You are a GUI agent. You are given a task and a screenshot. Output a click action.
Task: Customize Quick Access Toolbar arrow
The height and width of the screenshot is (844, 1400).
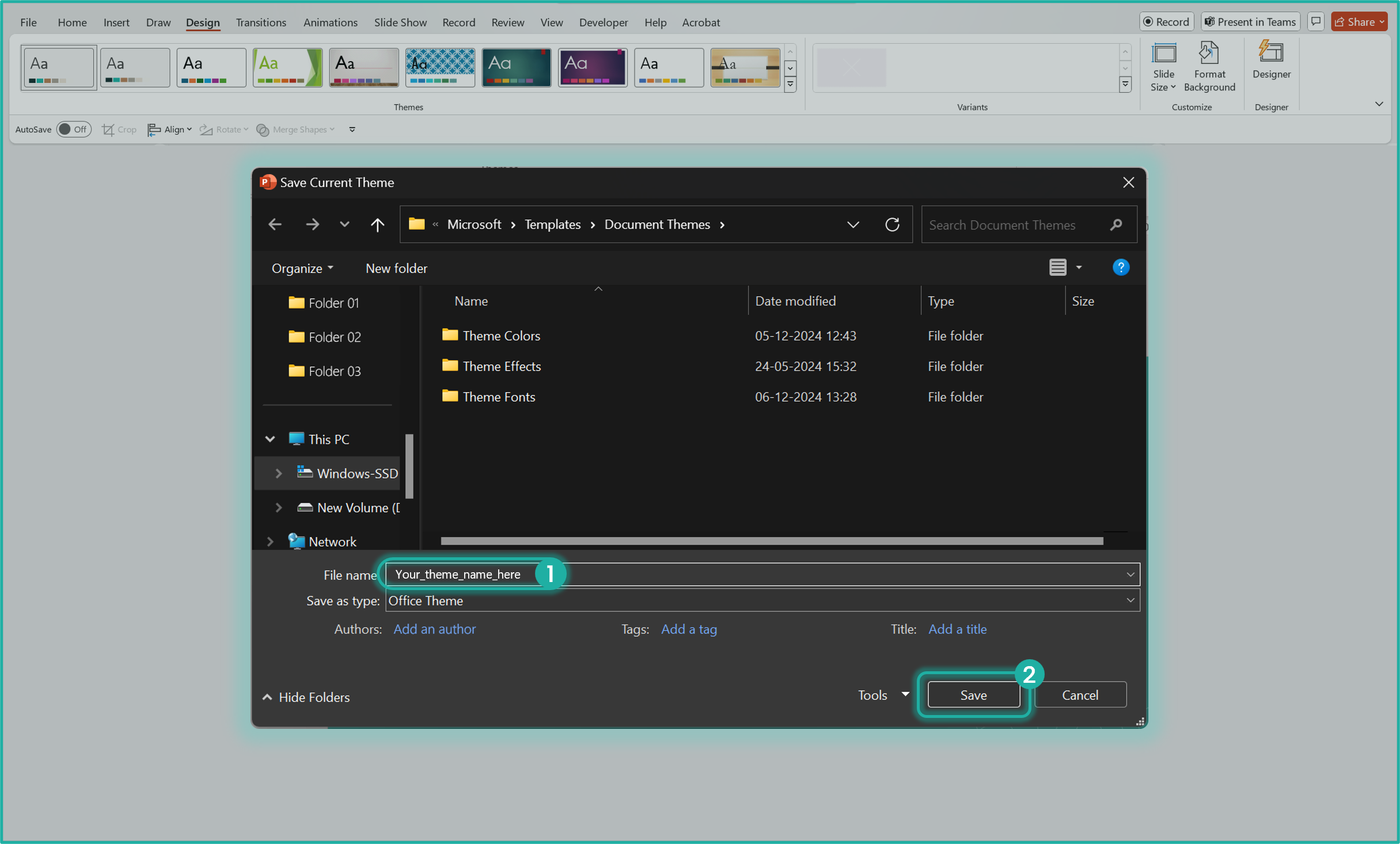[352, 130]
